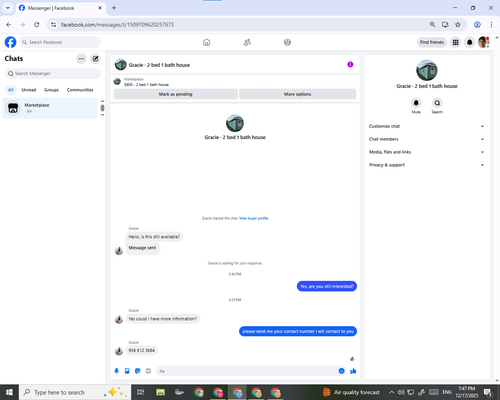Switch to Messenger | Facebook browser tab
500x400 pixels.
click(x=61, y=8)
